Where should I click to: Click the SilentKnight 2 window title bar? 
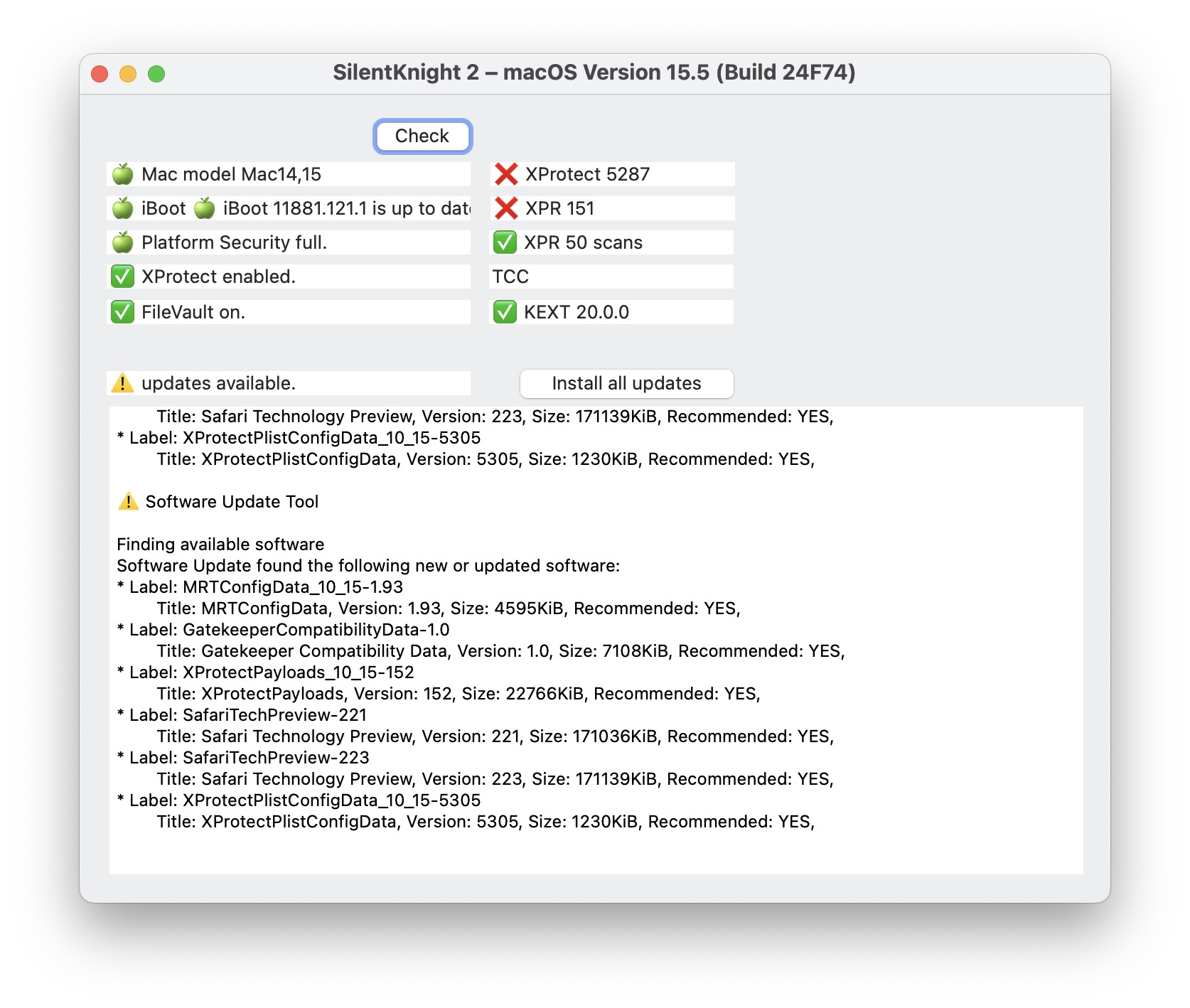pyautogui.click(x=595, y=73)
